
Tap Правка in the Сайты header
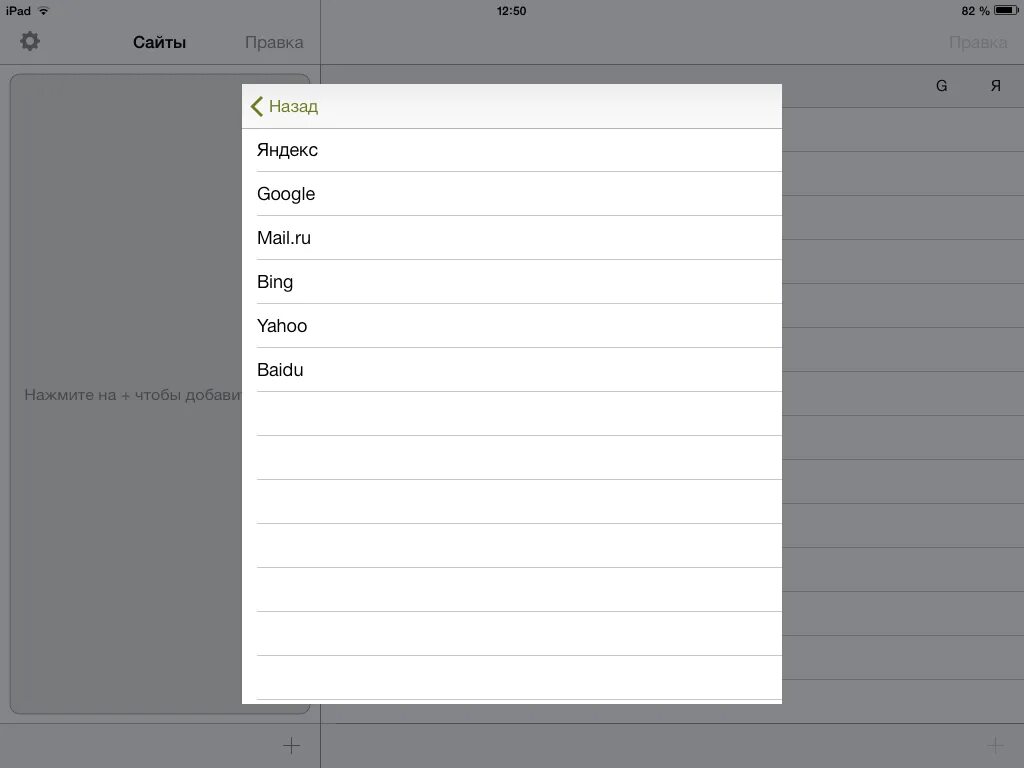click(x=274, y=42)
